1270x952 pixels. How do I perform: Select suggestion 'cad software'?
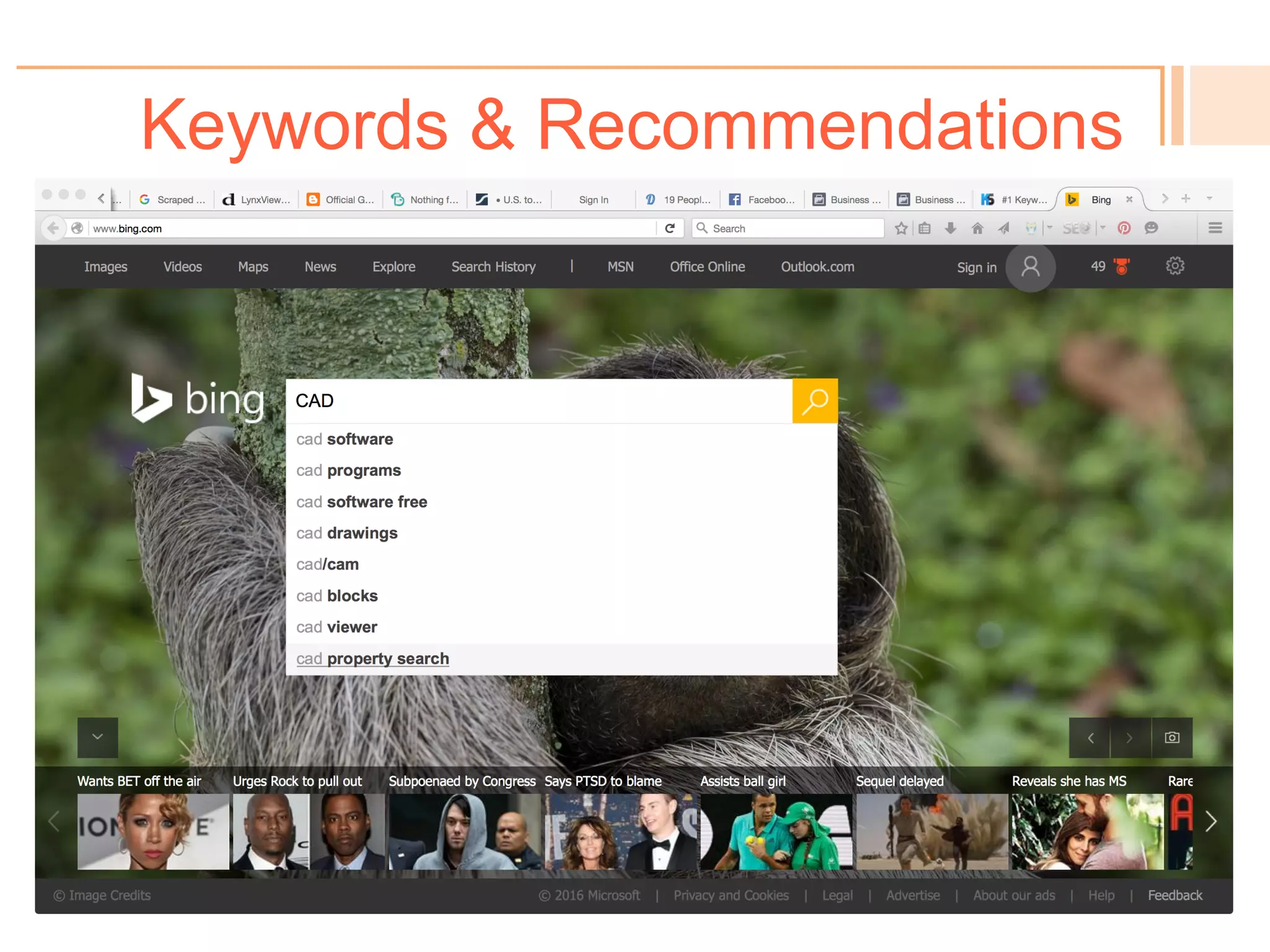coord(561,439)
